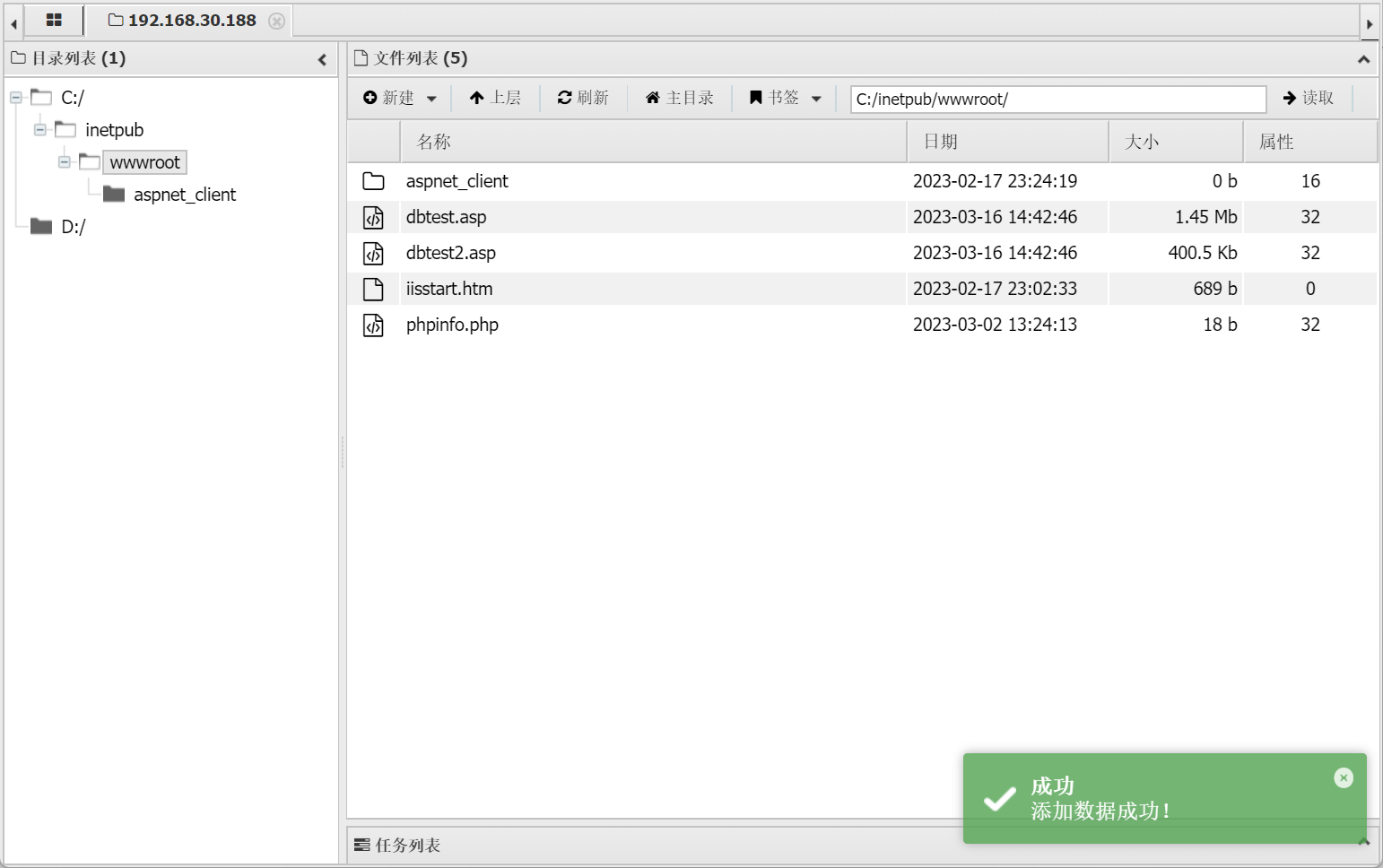
Task: Sort files by 属性 column
Action: (1310, 142)
